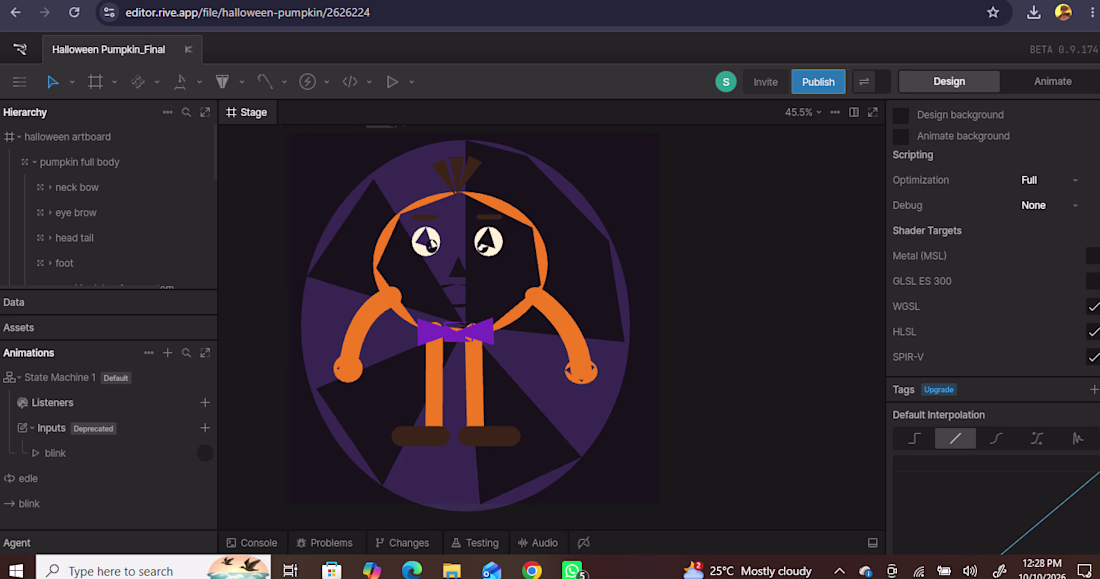Search the Hierarchy panel
The height and width of the screenshot is (579, 1100).
point(186,112)
